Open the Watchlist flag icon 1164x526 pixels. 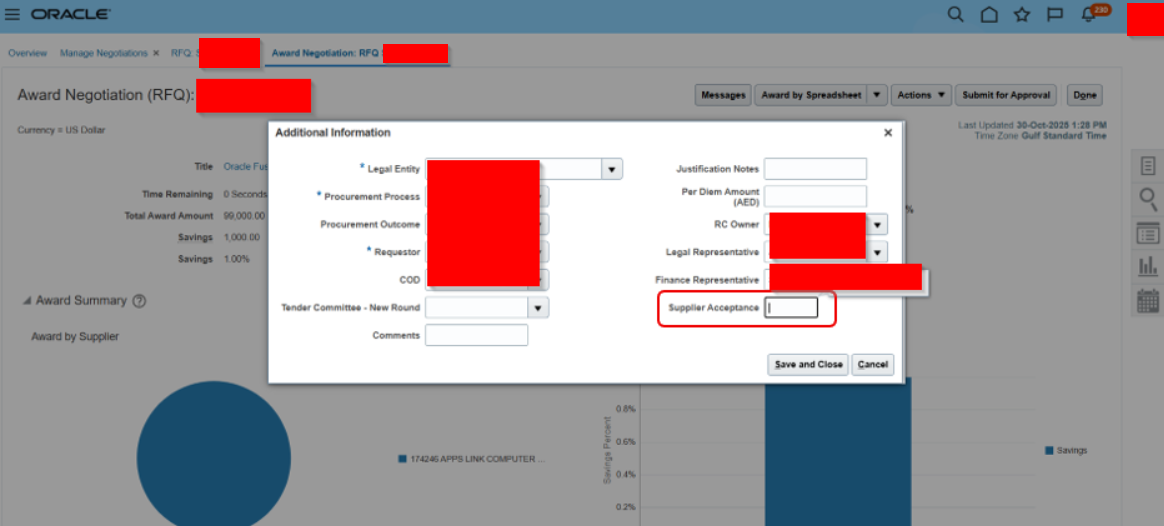tap(1054, 15)
